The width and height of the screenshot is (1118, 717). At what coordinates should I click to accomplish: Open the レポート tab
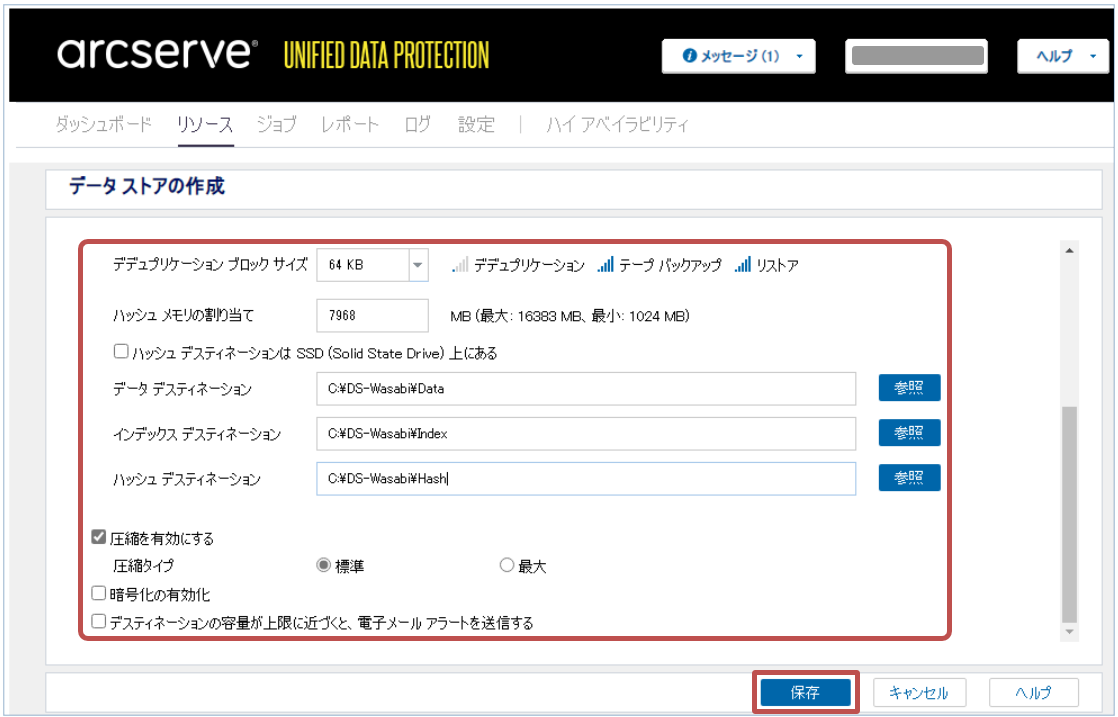(349, 125)
